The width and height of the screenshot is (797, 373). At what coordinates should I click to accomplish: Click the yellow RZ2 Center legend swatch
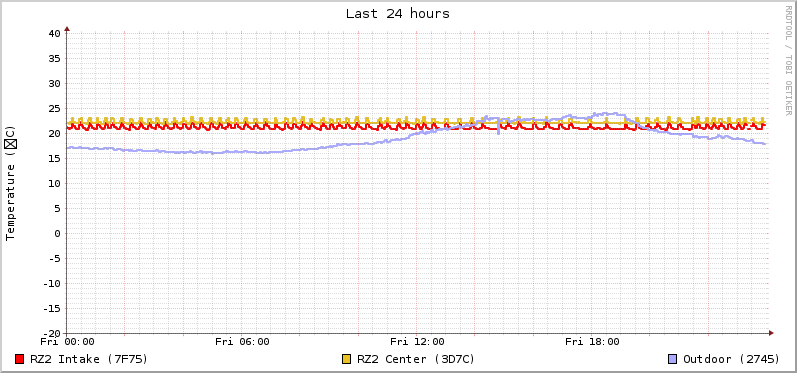point(347,359)
